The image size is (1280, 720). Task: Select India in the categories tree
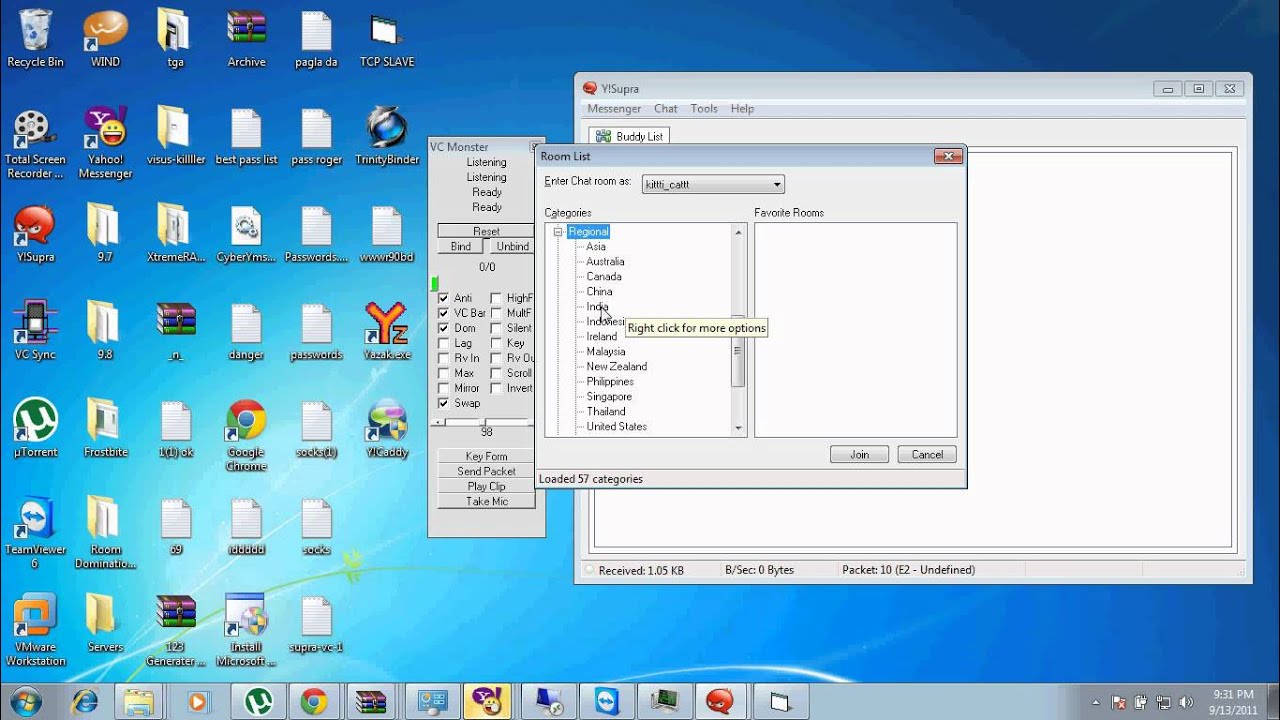tap(597, 306)
